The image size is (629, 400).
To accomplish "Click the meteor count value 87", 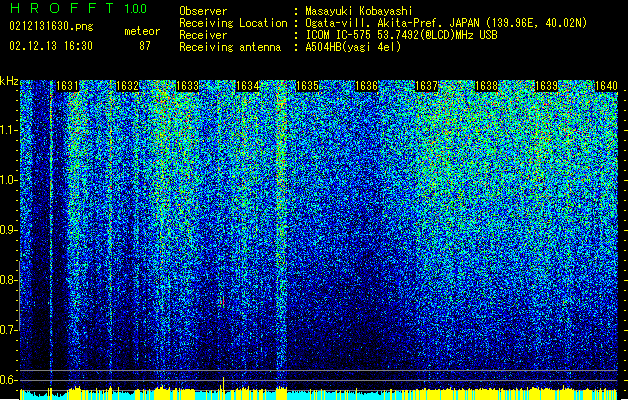I will tap(145, 46).
